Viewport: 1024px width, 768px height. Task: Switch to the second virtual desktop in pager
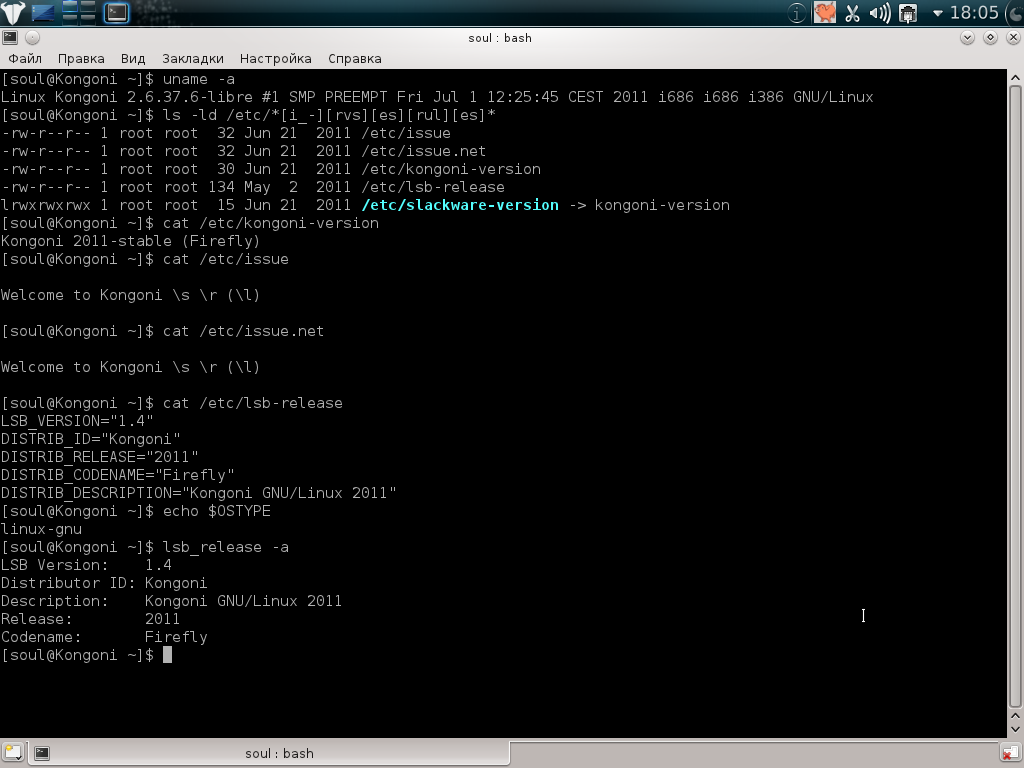[x=88, y=7]
